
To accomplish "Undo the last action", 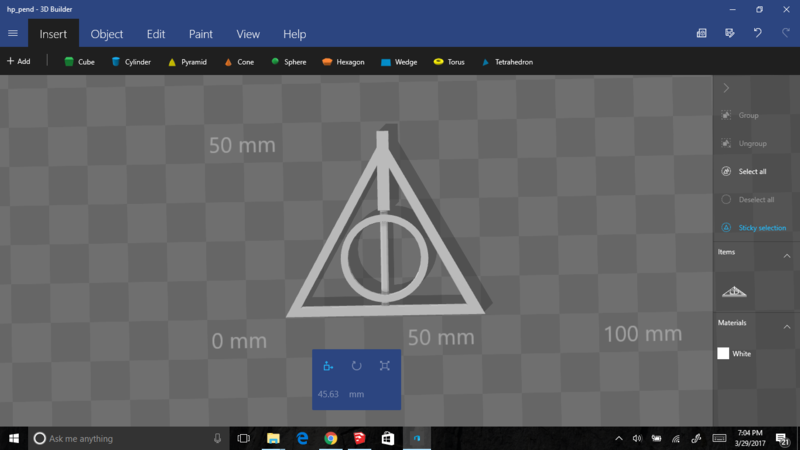I will 758,33.
